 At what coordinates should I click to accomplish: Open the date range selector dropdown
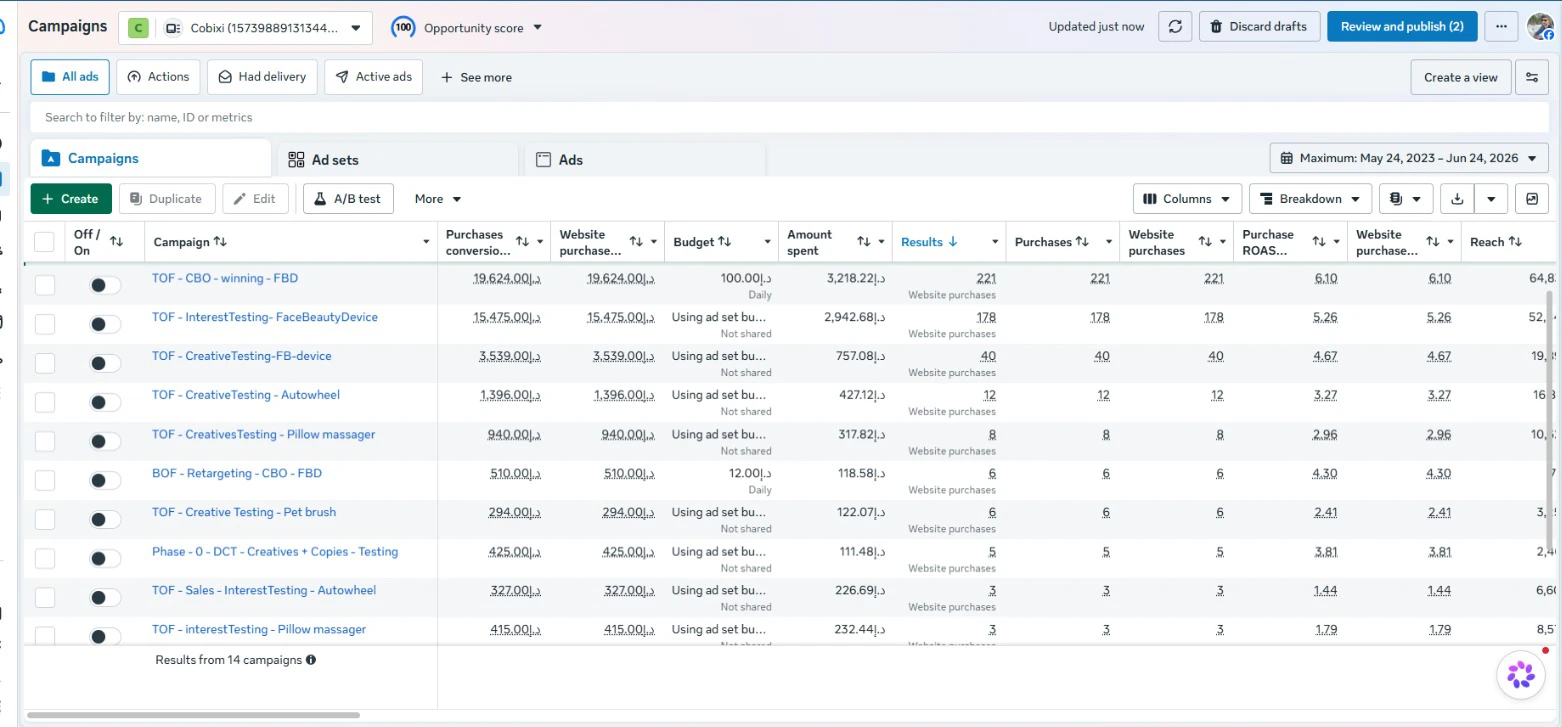tap(1409, 158)
